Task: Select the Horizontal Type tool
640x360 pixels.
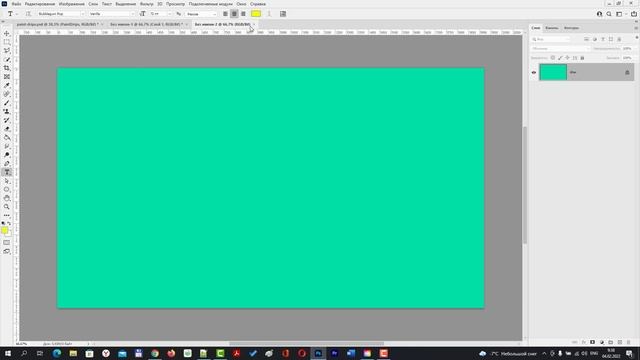Action: tap(7, 172)
